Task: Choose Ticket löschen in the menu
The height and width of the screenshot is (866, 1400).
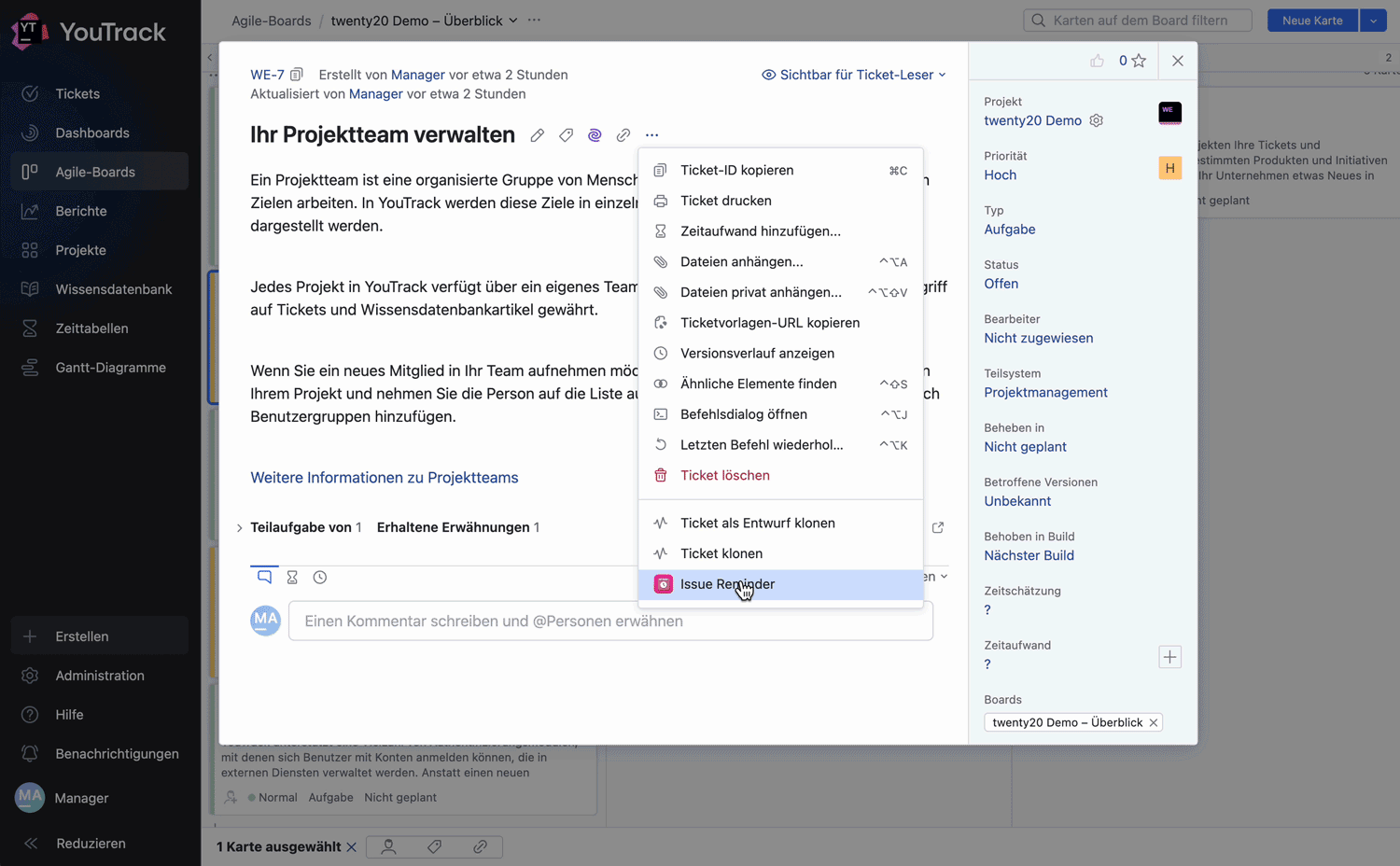Action: (724, 475)
